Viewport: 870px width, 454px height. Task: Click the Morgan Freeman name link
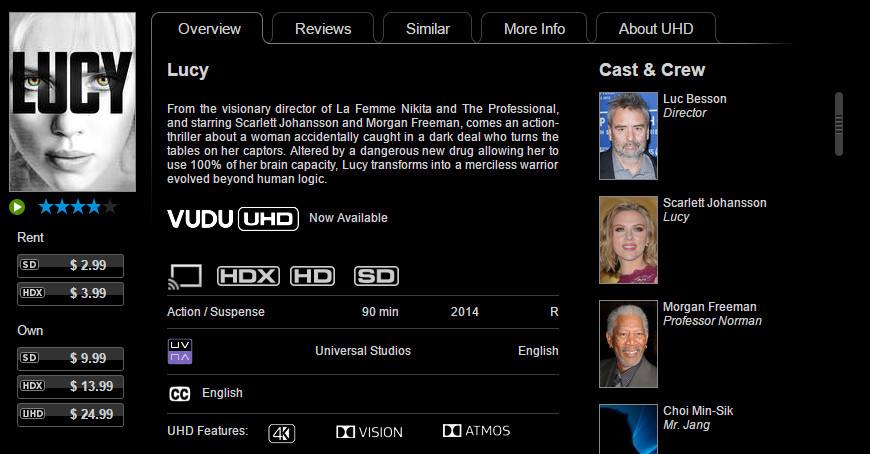710,307
